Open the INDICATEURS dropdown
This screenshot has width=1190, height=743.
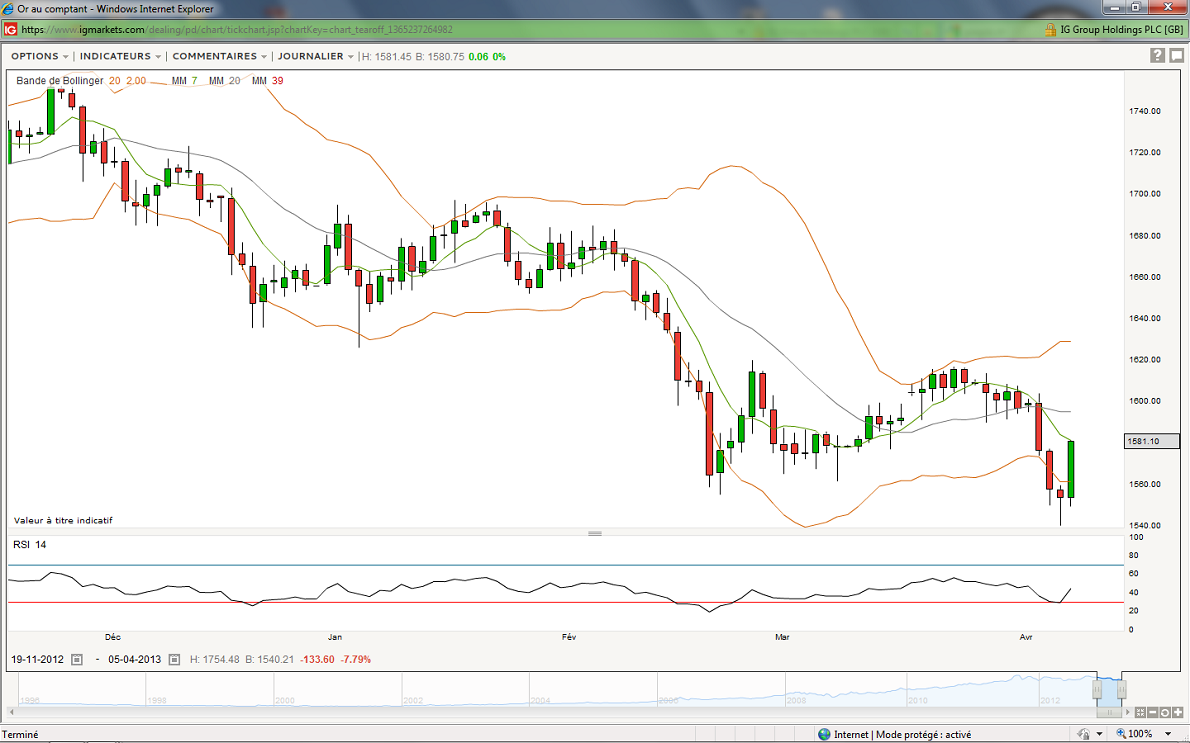pos(120,56)
